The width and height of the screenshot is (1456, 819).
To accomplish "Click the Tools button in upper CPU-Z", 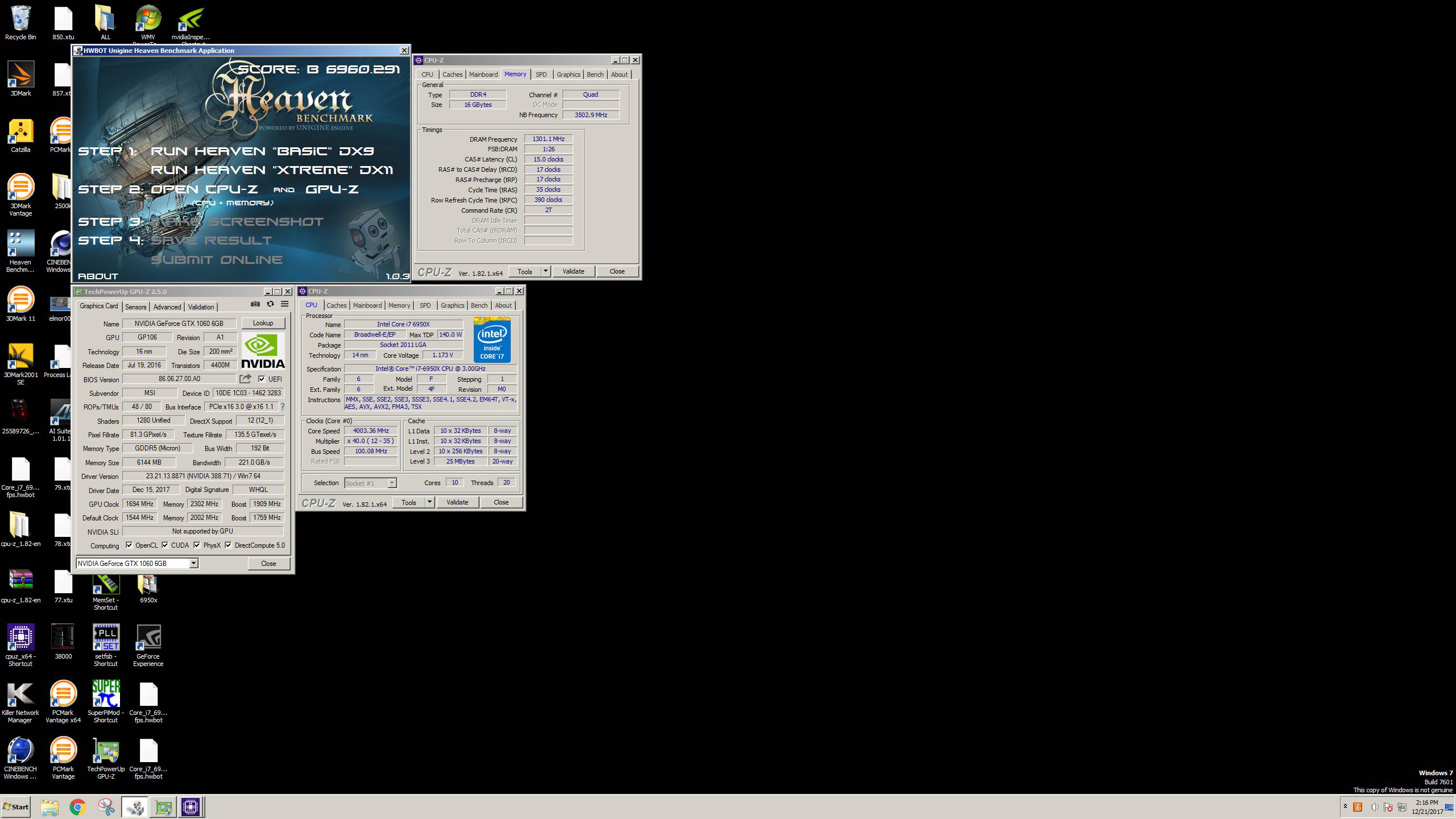I will point(525,271).
